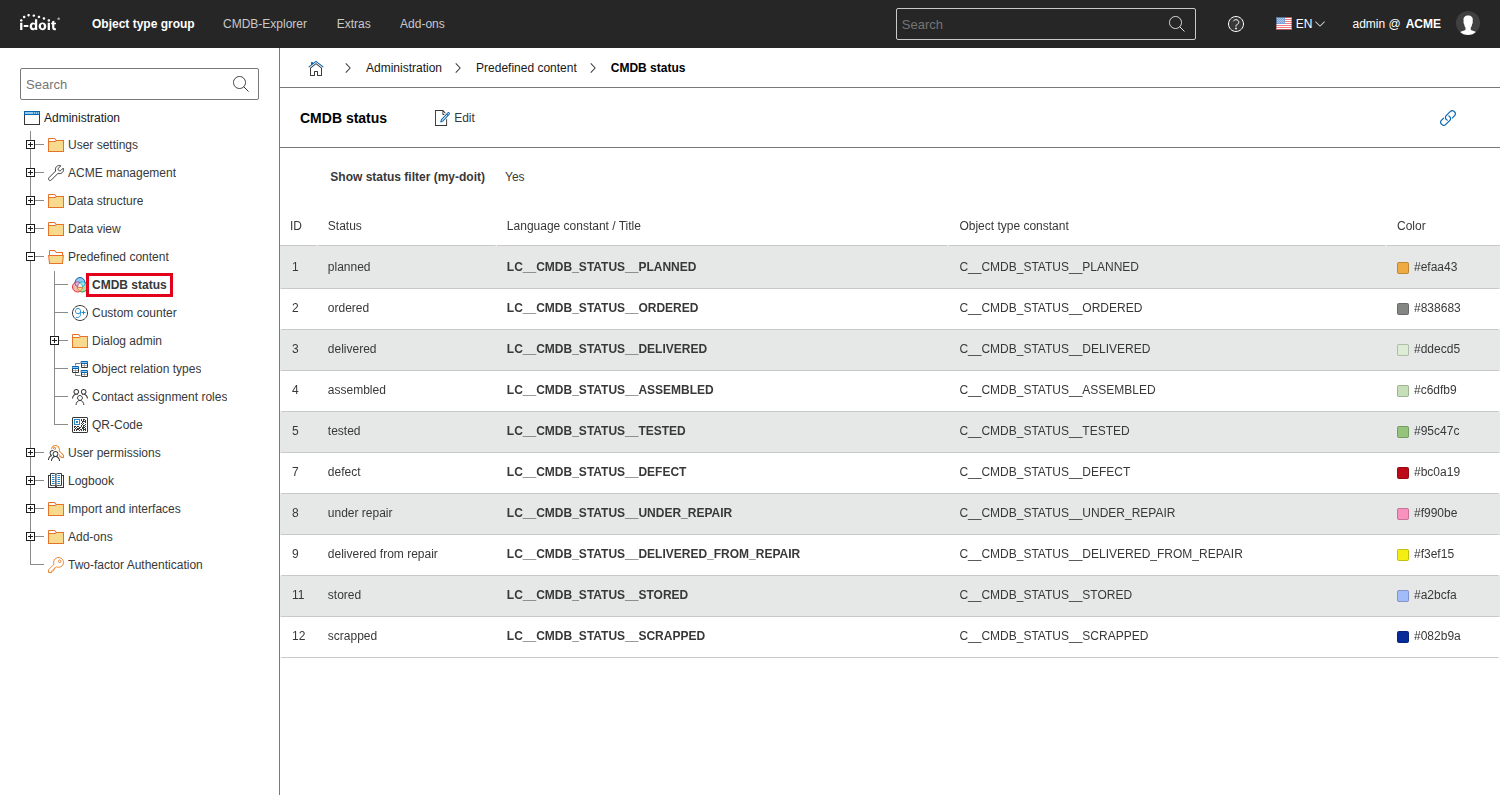Collapse the Predefined content tree node
The image size is (1500, 795).
coord(30,257)
